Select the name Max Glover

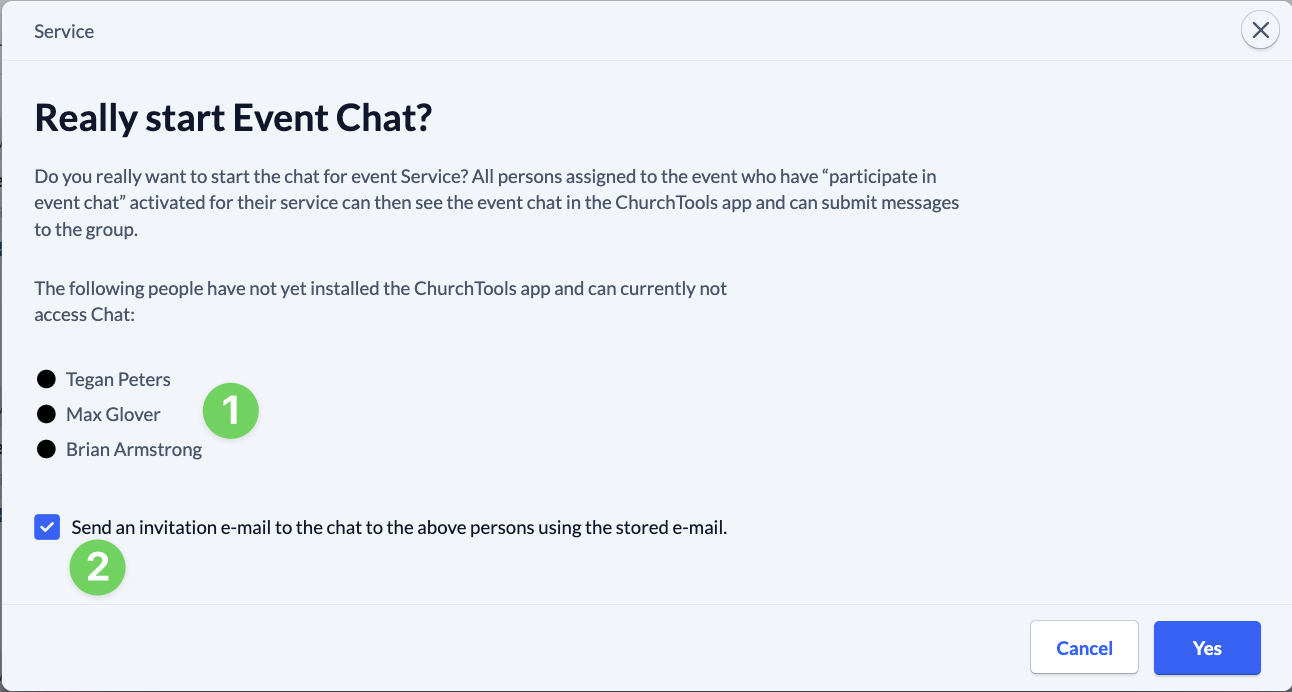click(x=113, y=414)
